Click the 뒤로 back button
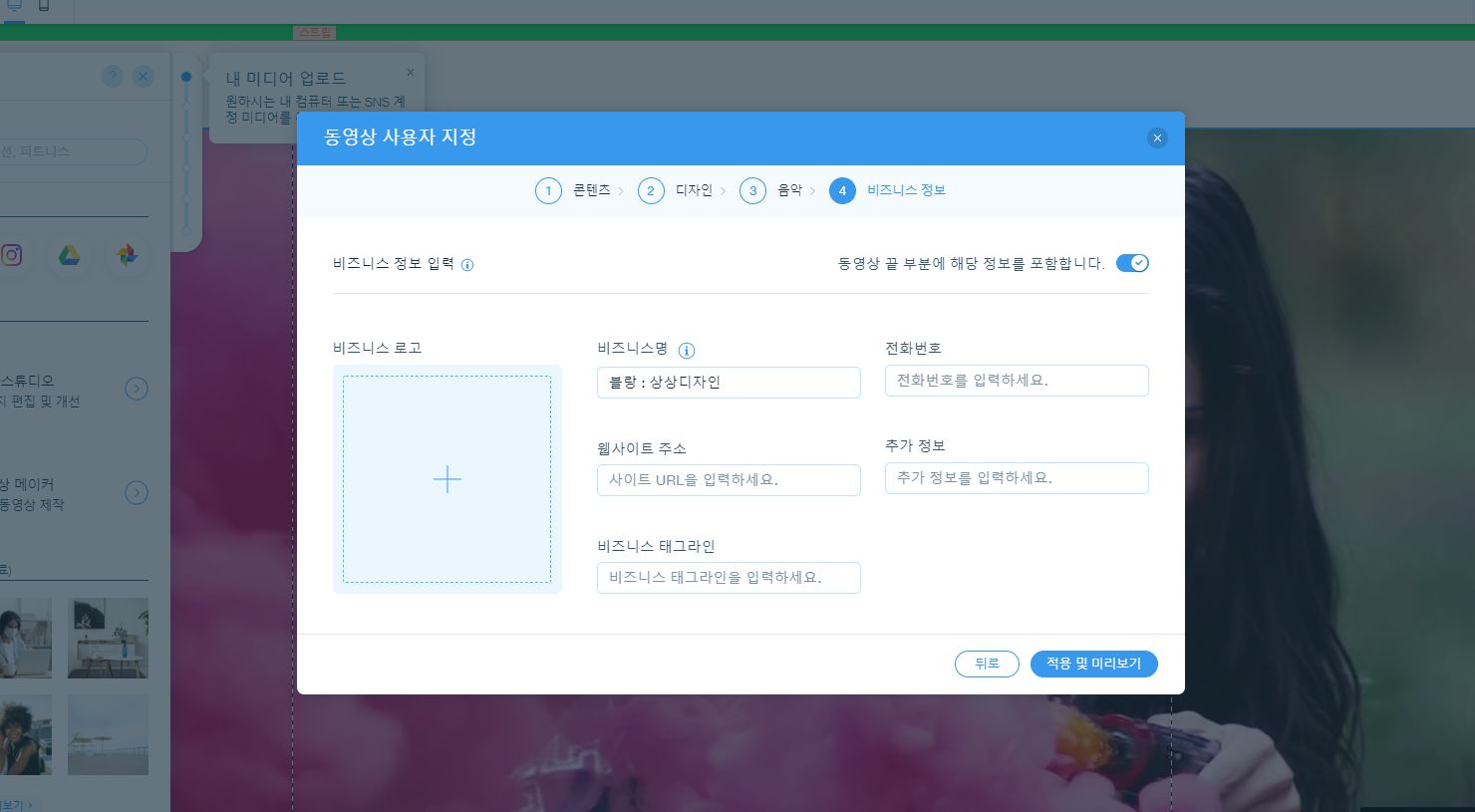This screenshot has width=1475, height=812. click(987, 664)
